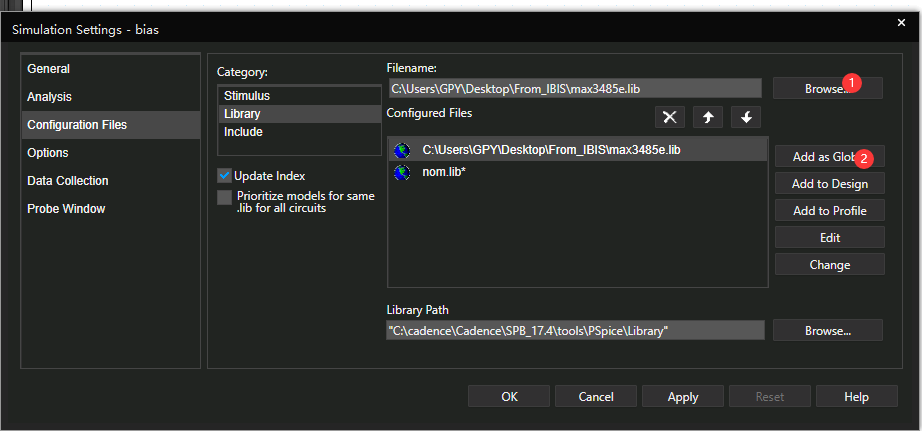Screen dimensions: 922x431
Task: Click inside the Filename text field
Action: click(574, 89)
